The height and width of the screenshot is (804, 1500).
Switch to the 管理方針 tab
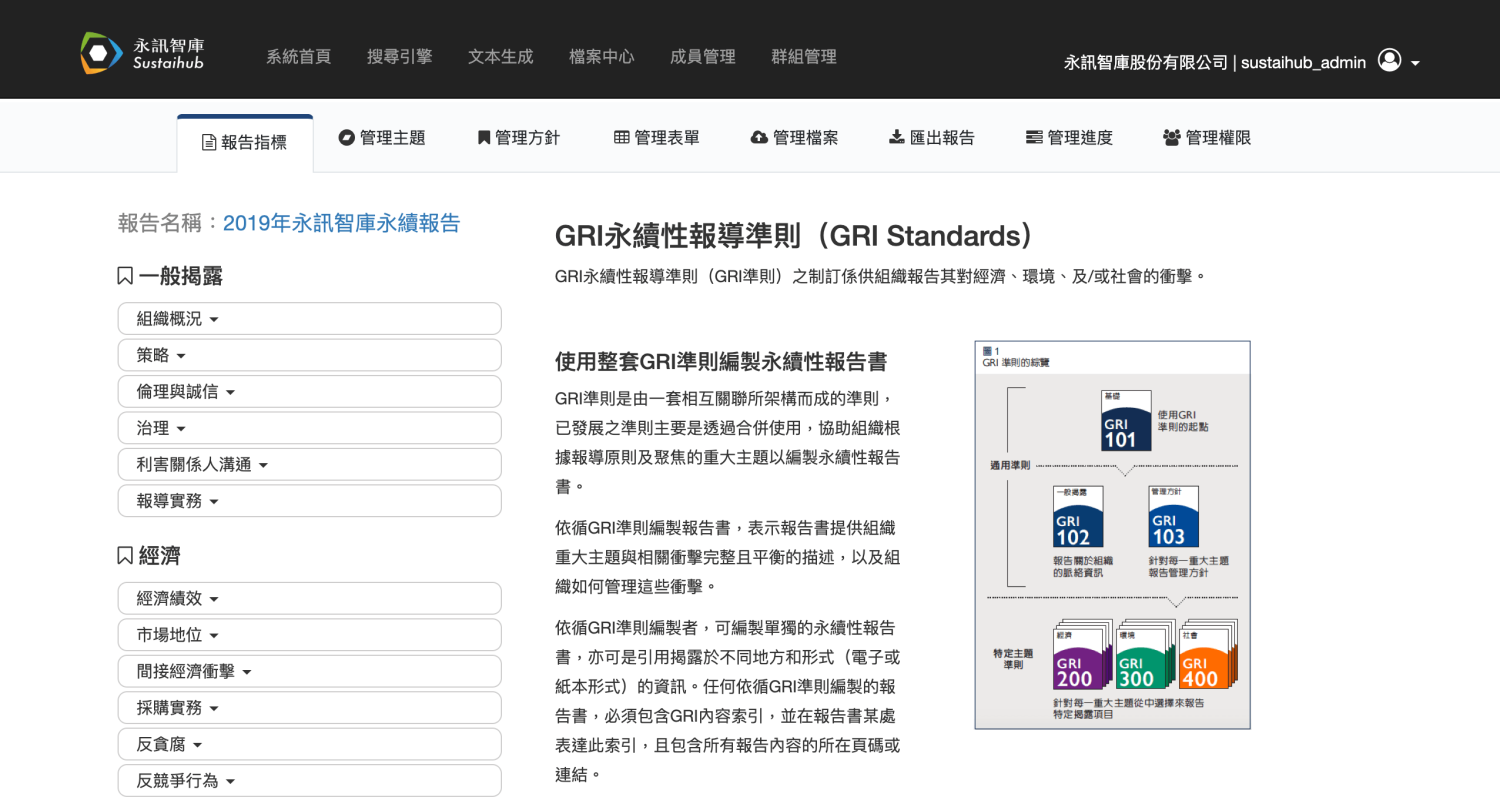coord(519,138)
